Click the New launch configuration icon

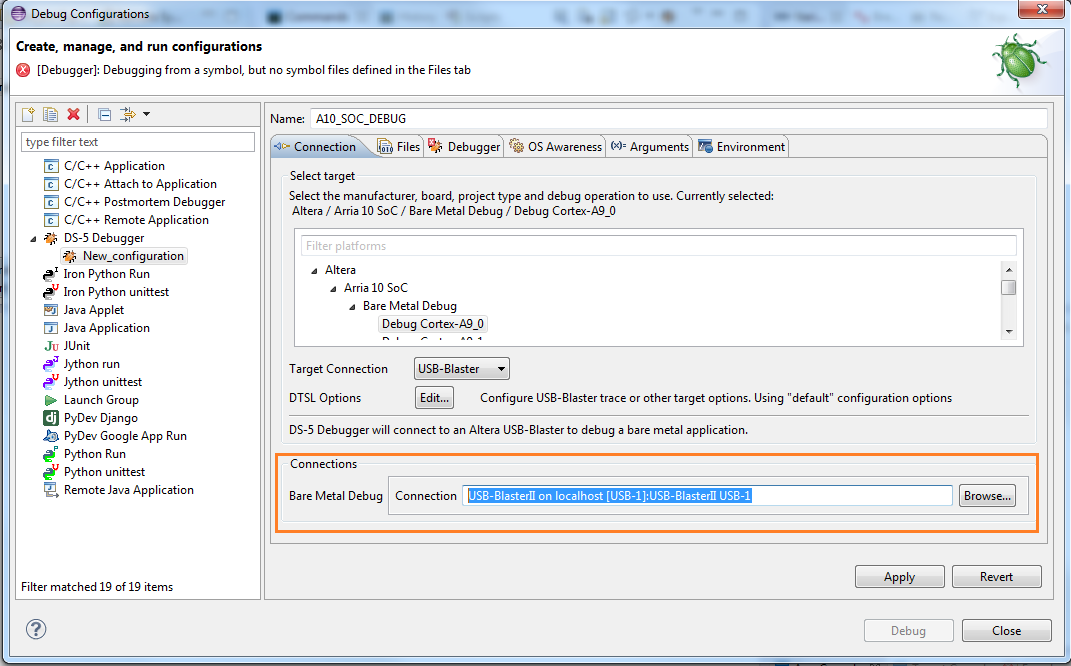pyautogui.click(x=28, y=114)
